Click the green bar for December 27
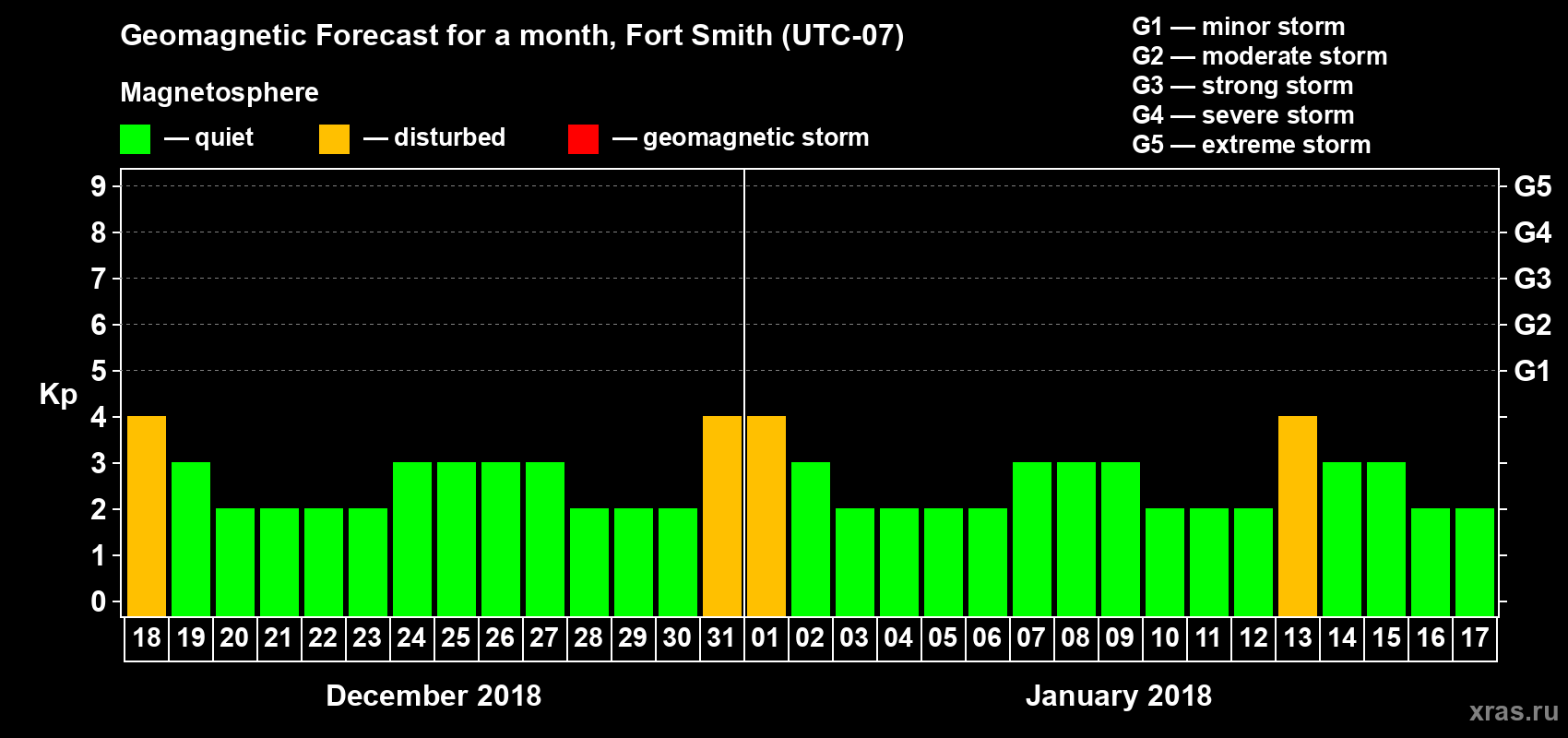 point(545,540)
